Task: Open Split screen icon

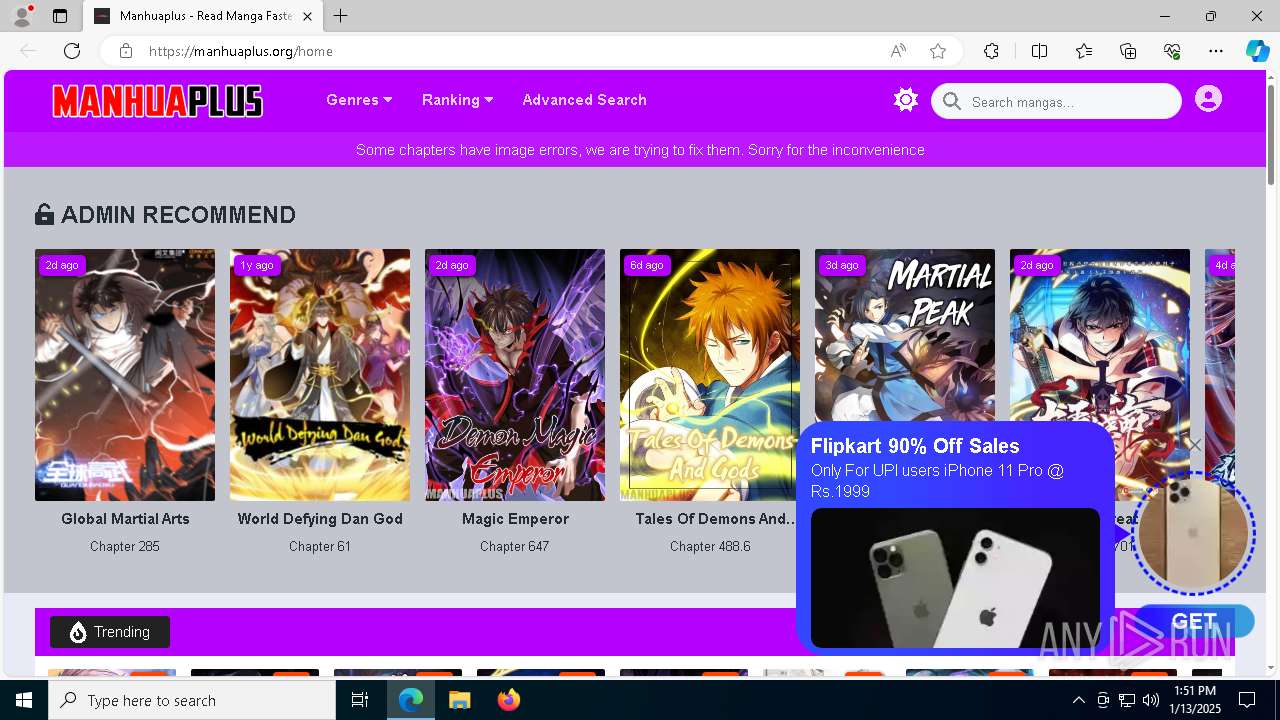Action: (1039, 51)
